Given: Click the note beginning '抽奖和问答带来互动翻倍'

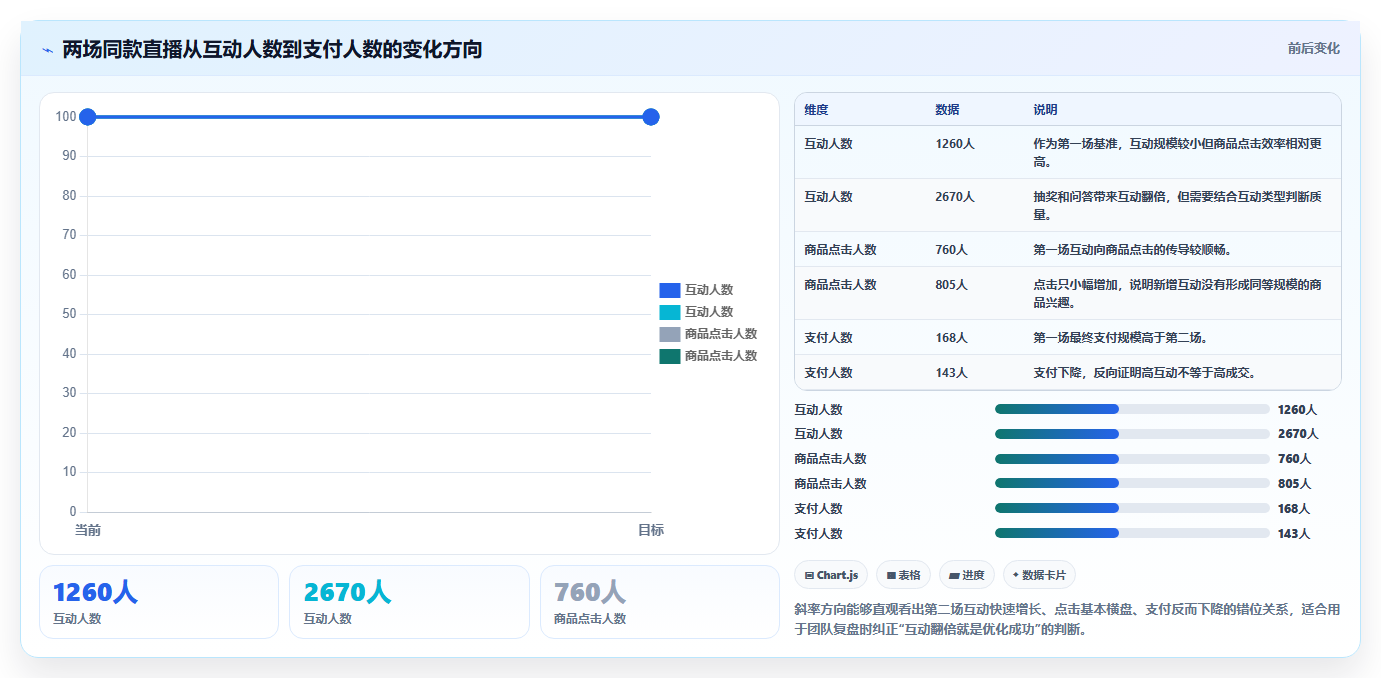Looking at the screenshot, I should 1178,206.
